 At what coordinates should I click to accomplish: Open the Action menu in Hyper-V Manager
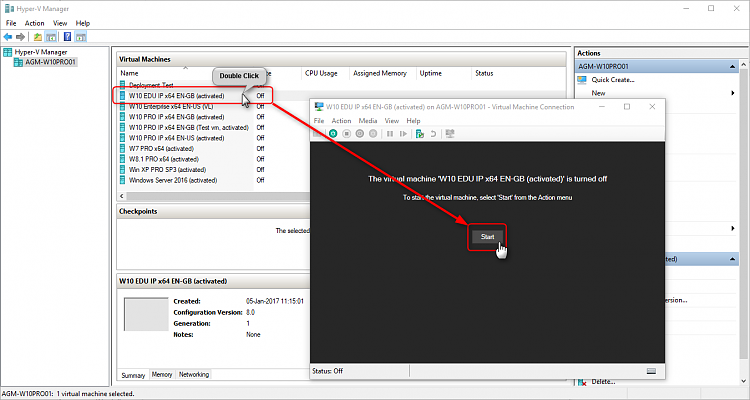(x=34, y=23)
